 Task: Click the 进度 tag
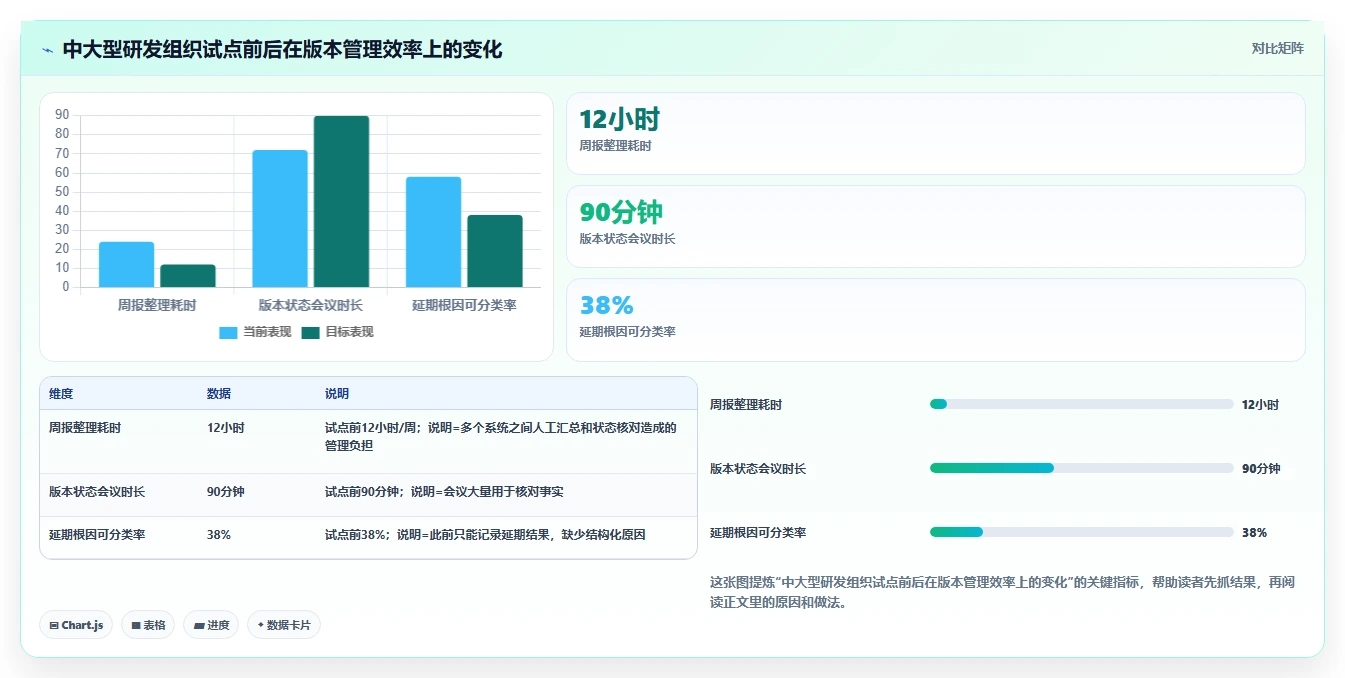click(x=211, y=625)
